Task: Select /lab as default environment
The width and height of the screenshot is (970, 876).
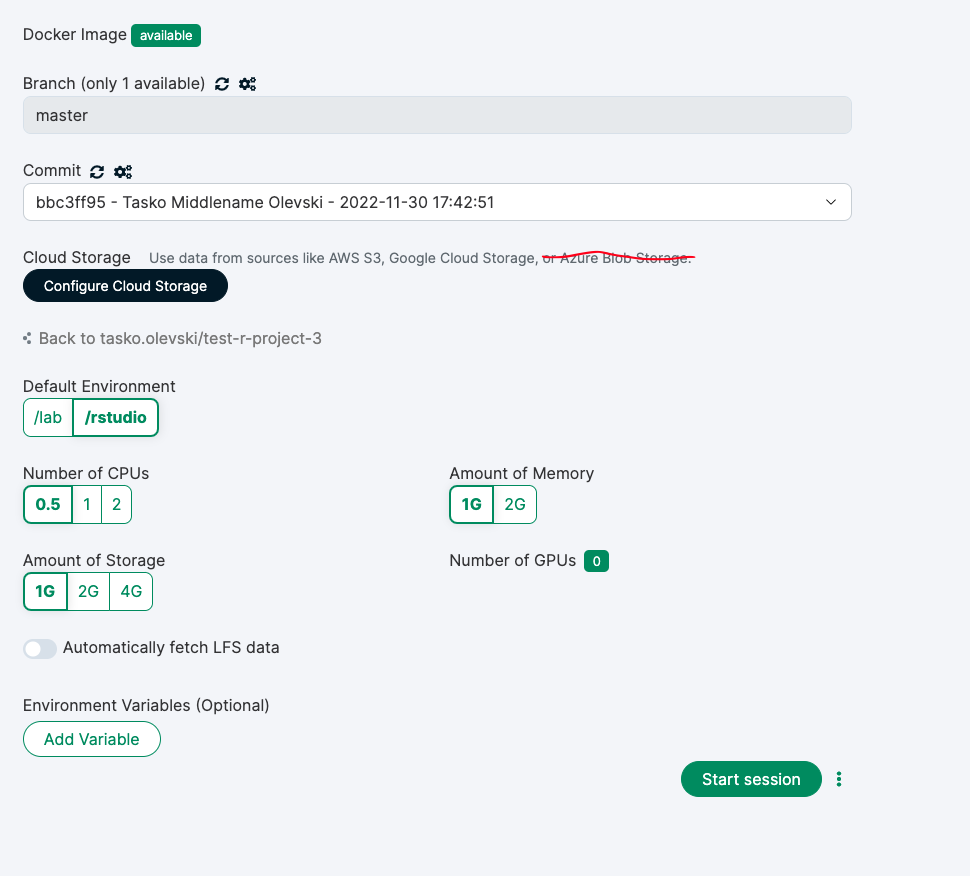Action: (47, 417)
